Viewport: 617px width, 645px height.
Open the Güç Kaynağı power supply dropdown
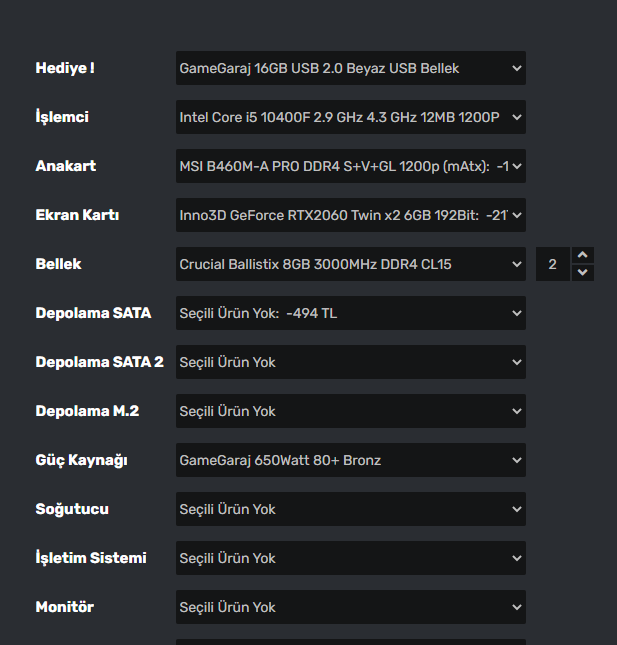pyautogui.click(x=350, y=460)
